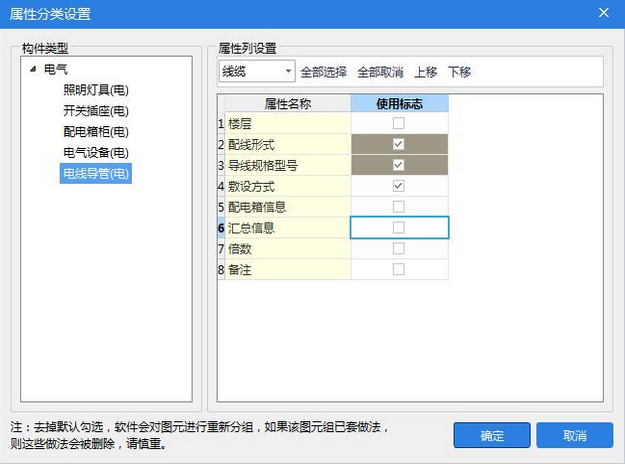Click 全部选择 to select all
625x464 pixels.
click(324, 72)
